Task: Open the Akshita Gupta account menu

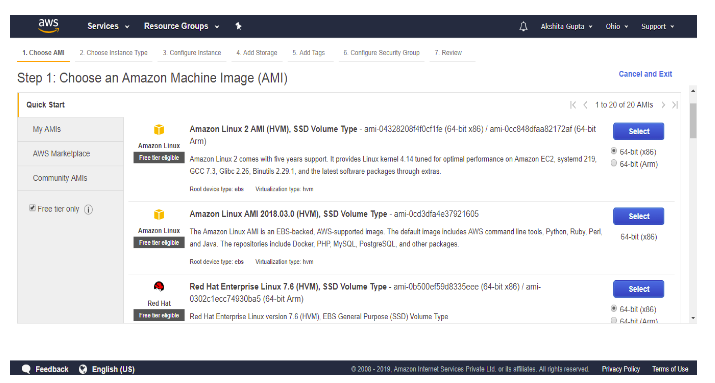Action: [x=566, y=26]
